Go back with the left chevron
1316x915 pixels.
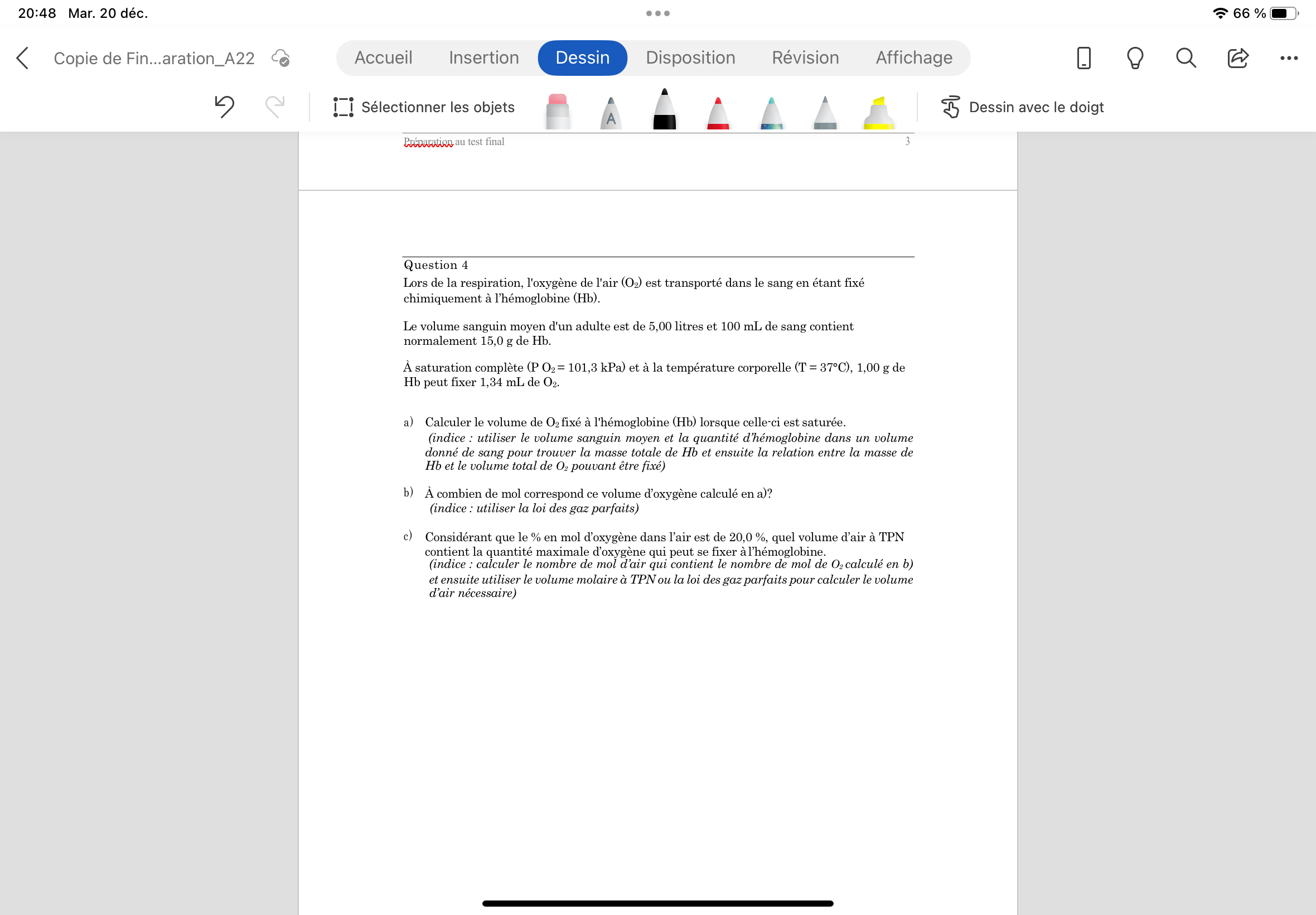pyautogui.click(x=22, y=58)
